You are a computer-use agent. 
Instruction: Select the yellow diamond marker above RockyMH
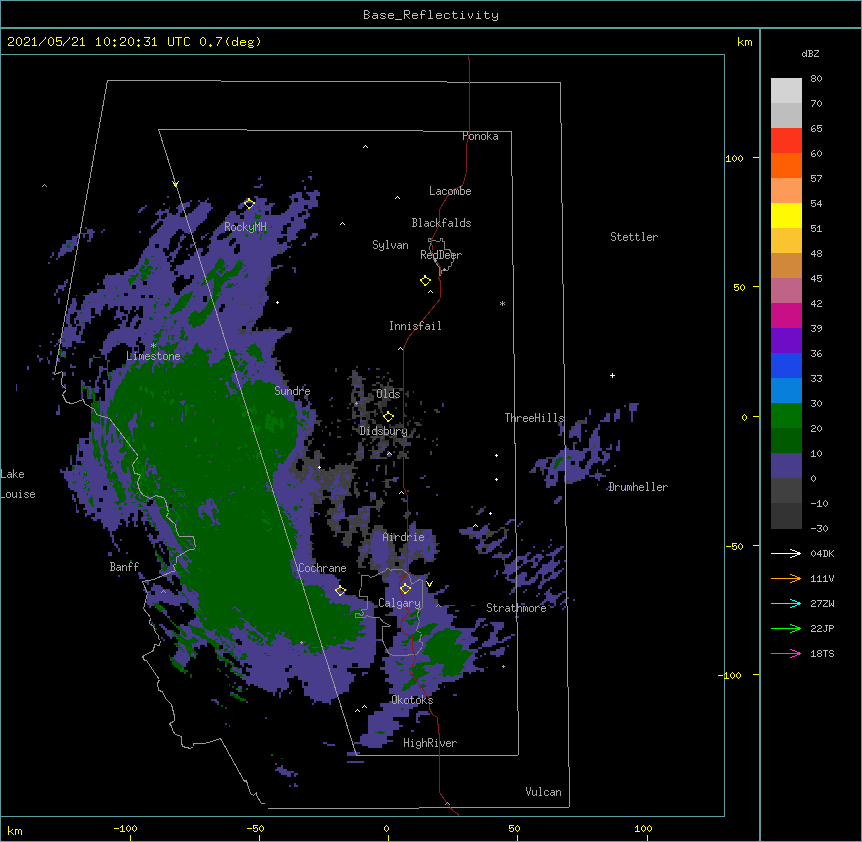(249, 204)
